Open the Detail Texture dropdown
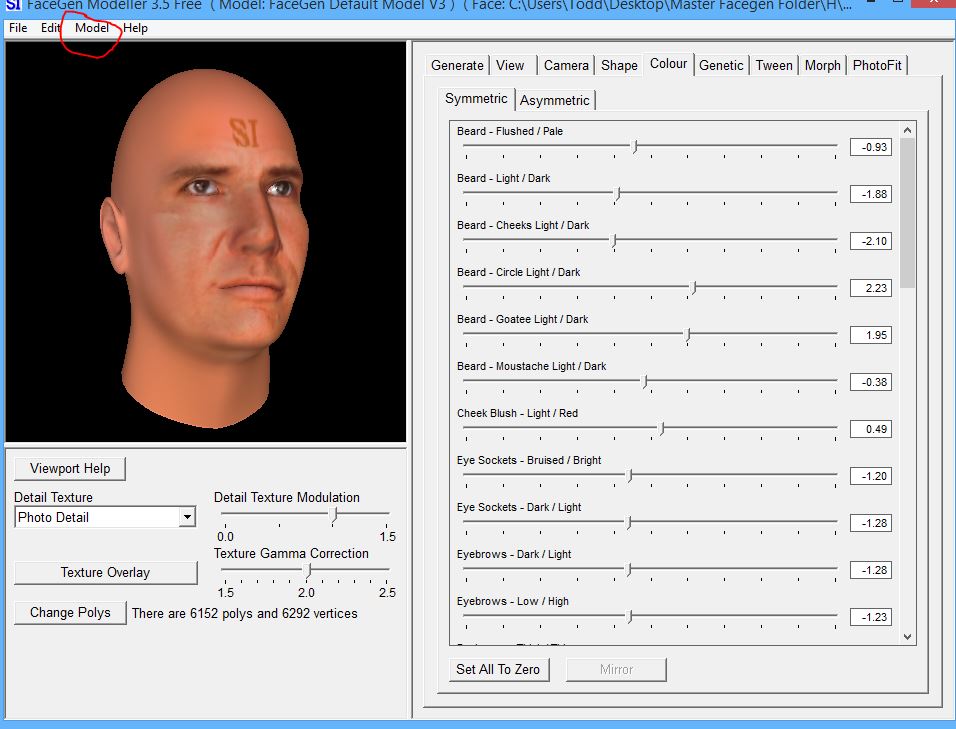Viewport: 956px width, 729px height. pyautogui.click(x=186, y=518)
